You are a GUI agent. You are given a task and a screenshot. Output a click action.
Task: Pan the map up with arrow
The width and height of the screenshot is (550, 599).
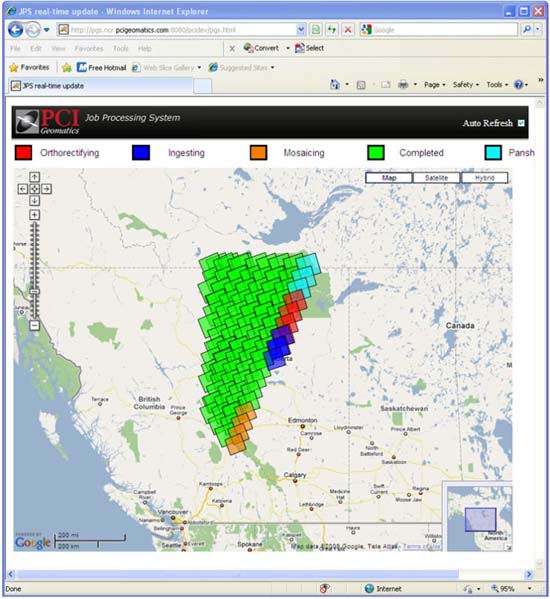coord(34,177)
